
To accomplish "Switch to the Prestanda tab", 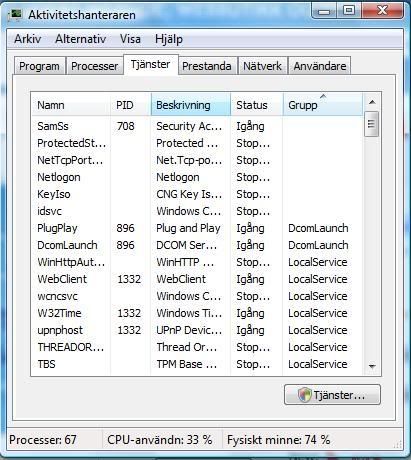I will pos(207,66).
